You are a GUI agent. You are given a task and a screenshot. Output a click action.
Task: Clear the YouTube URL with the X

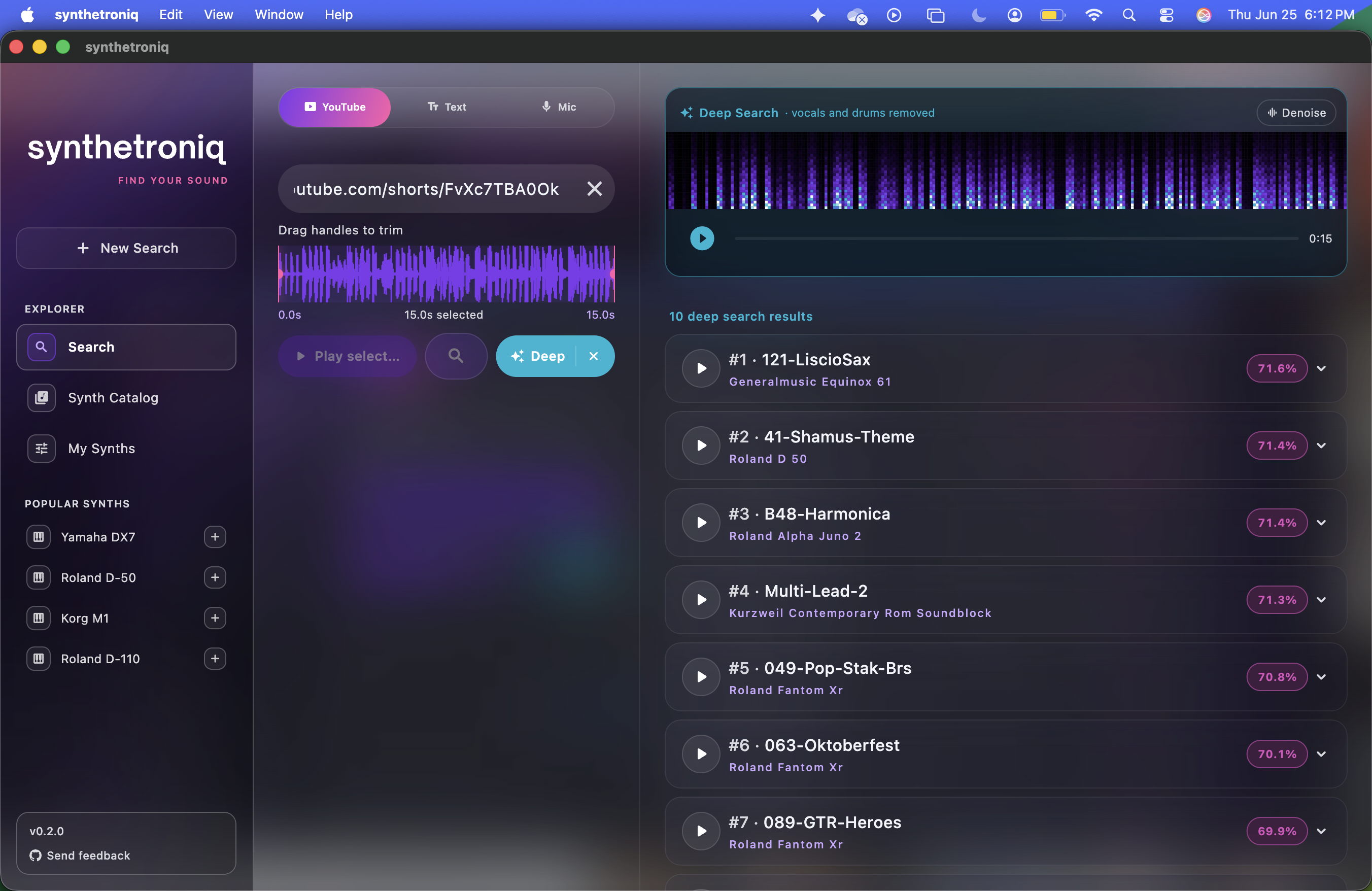pyautogui.click(x=594, y=189)
